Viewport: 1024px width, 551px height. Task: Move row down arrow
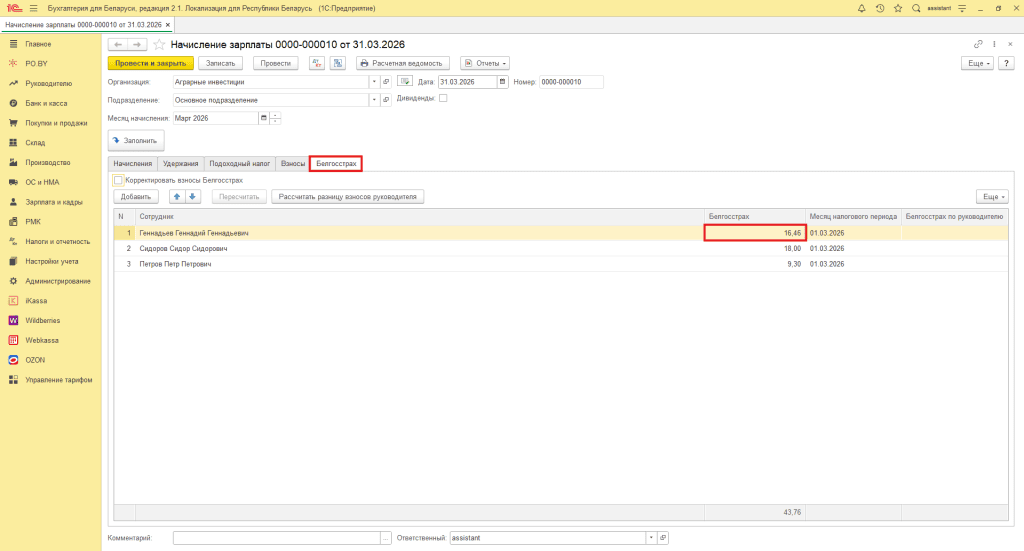[193, 197]
